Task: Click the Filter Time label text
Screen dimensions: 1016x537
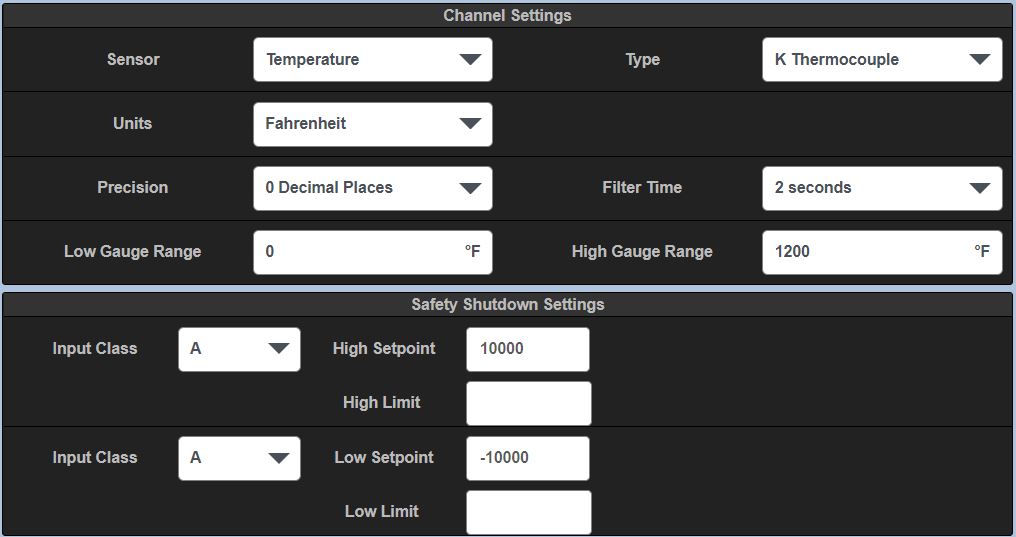Action: (642, 188)
